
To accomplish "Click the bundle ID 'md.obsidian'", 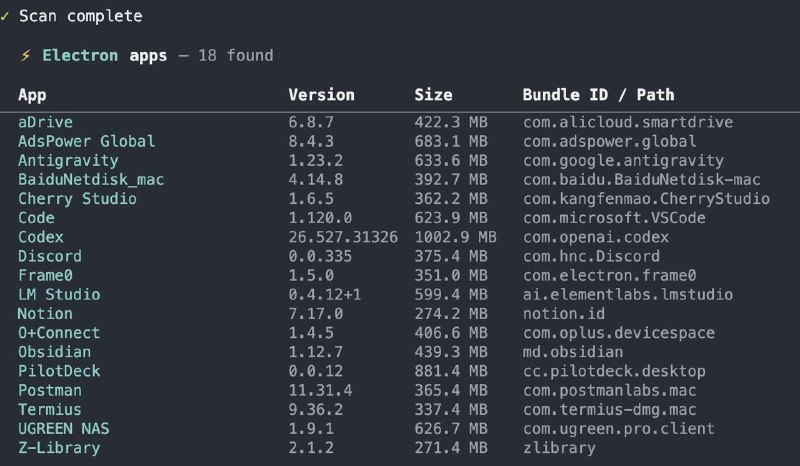I will (573, 352).
